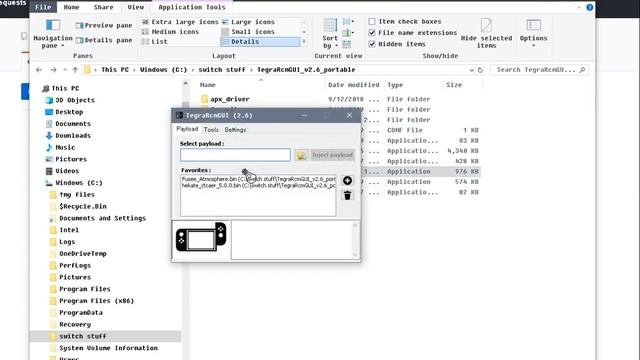640x360 pixels.
Task: Open address bar history dropdown
Action: [x=471, y=70]
